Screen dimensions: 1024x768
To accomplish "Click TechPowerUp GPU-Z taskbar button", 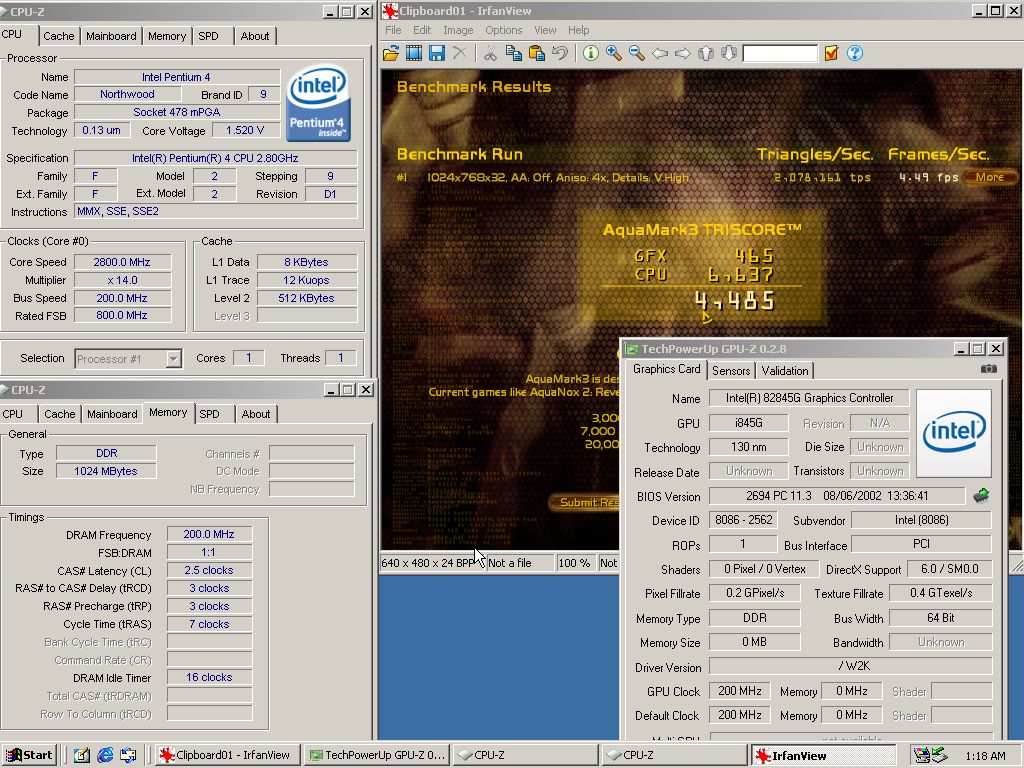I will coord(377,756).
